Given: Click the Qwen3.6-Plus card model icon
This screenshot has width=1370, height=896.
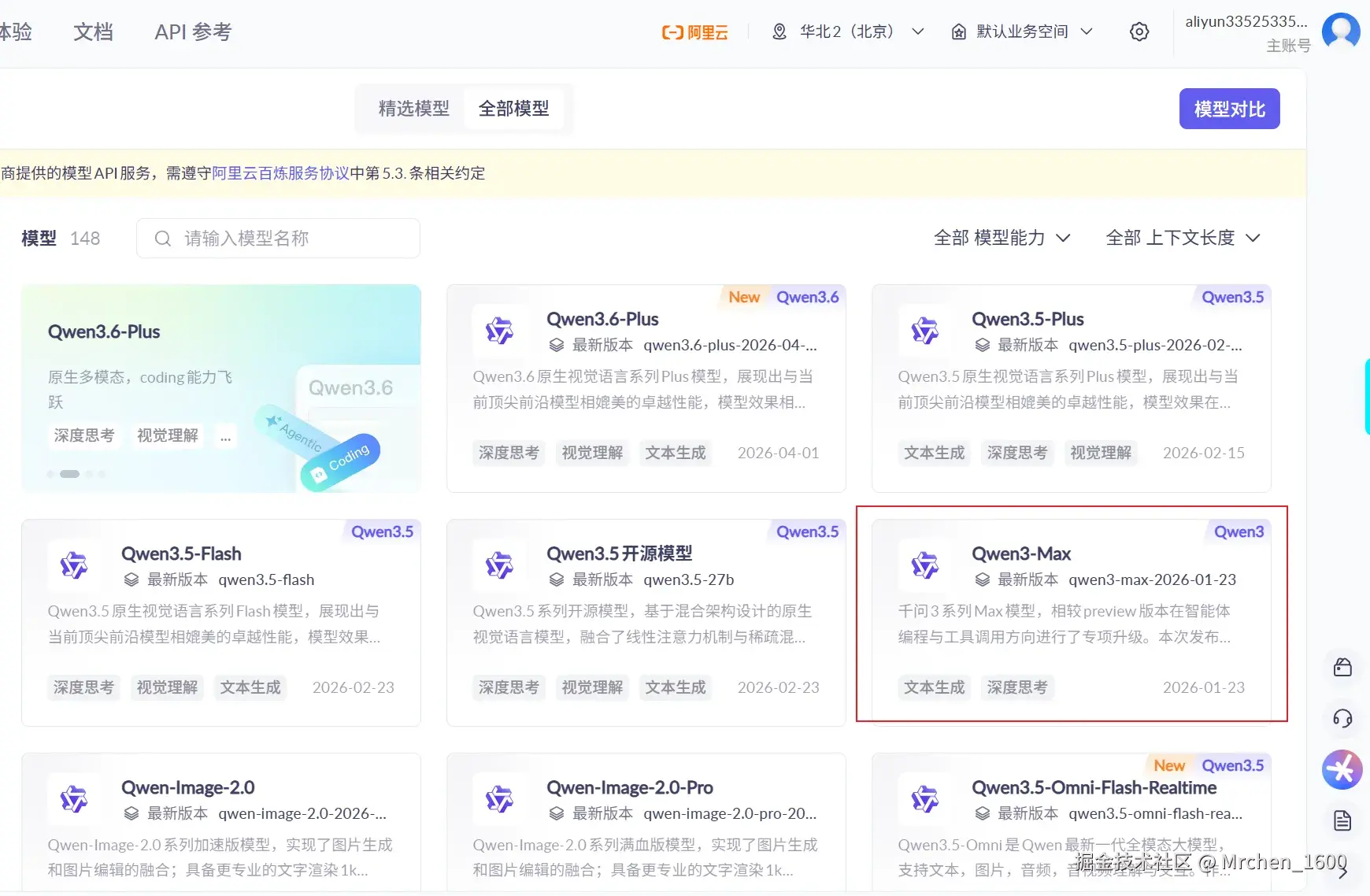Looking at the screenshot, I should coord(499,331).
